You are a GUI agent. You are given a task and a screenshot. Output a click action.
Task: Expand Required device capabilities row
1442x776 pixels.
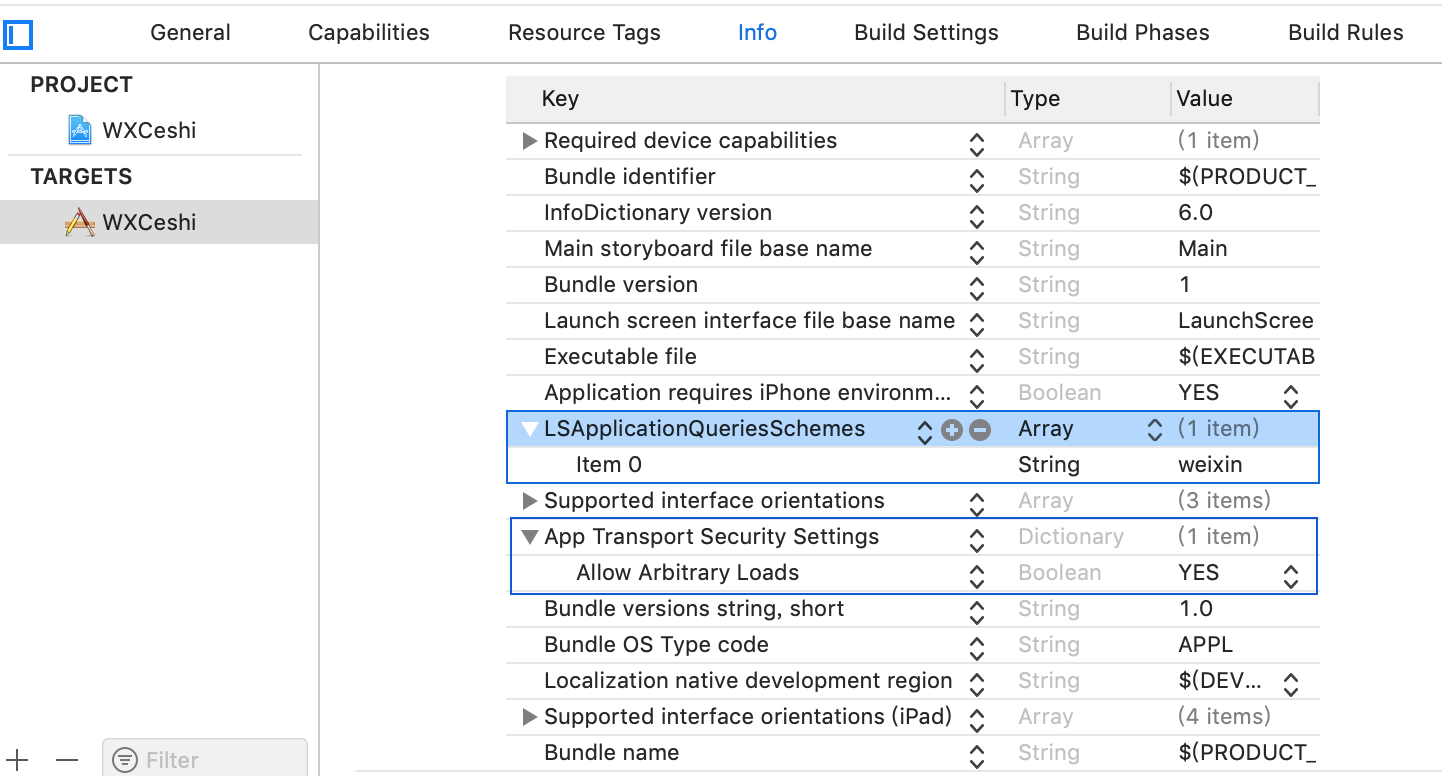530,141
